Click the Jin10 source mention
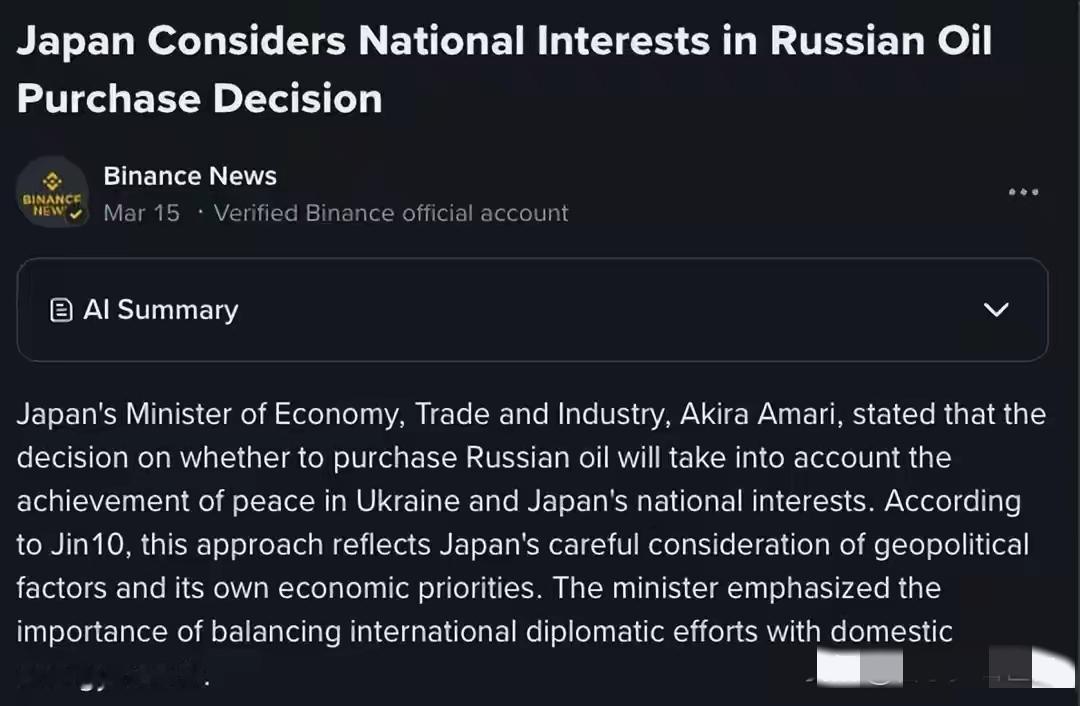1080x706 pixels. (73, 544)
